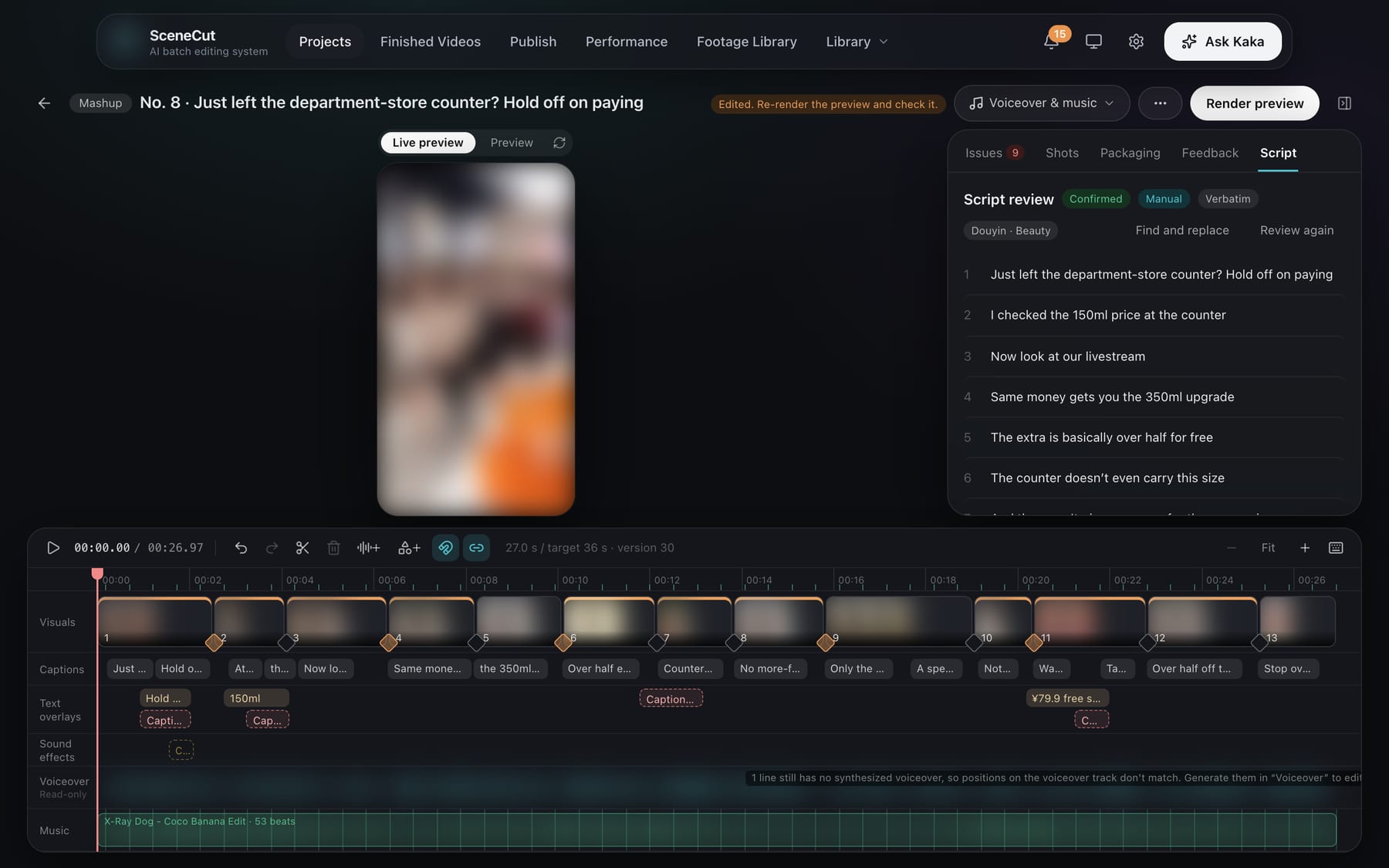
Task: Open the notifications bell with badge 15
Action: [1052, 42]
